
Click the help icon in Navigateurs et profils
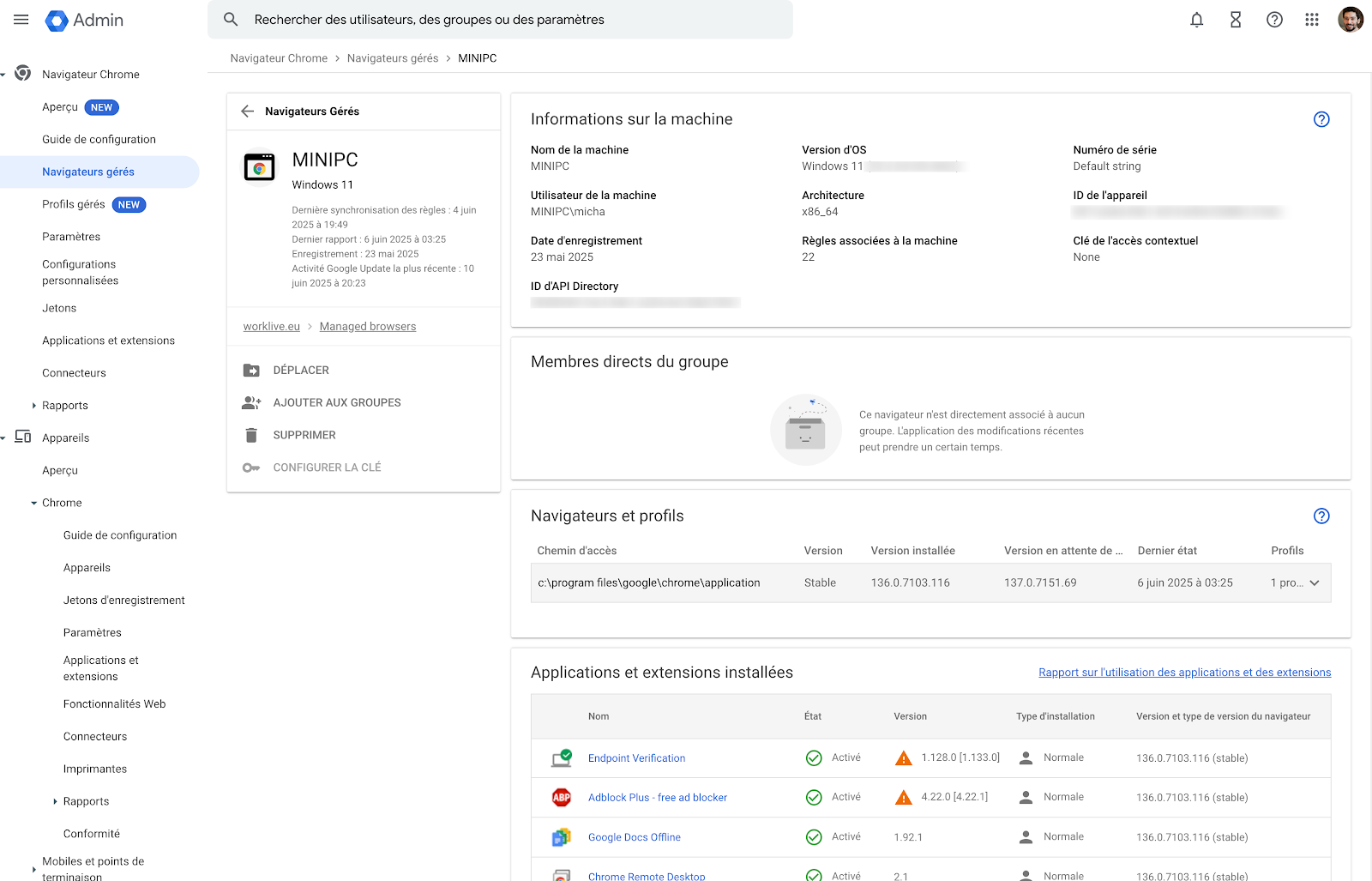[x=1321, y=516]
